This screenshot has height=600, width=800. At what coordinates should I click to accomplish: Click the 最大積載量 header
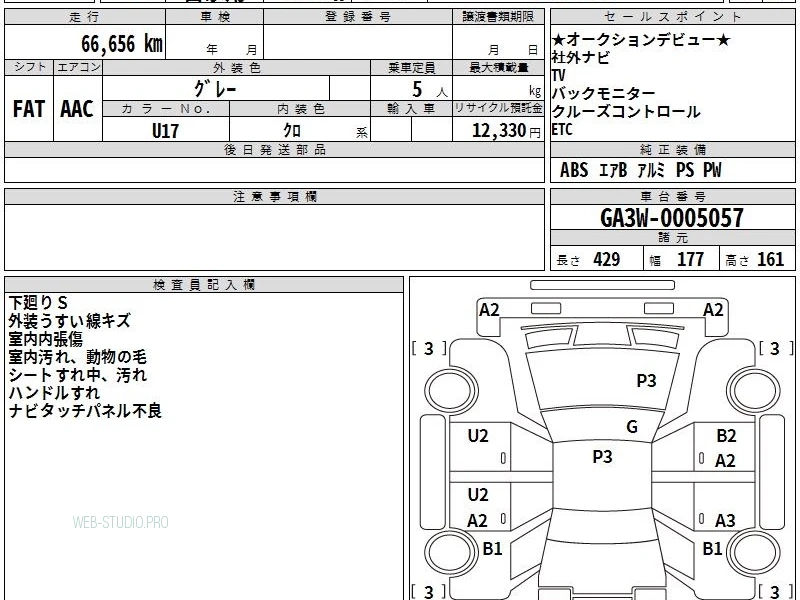[x=498, y=68]
